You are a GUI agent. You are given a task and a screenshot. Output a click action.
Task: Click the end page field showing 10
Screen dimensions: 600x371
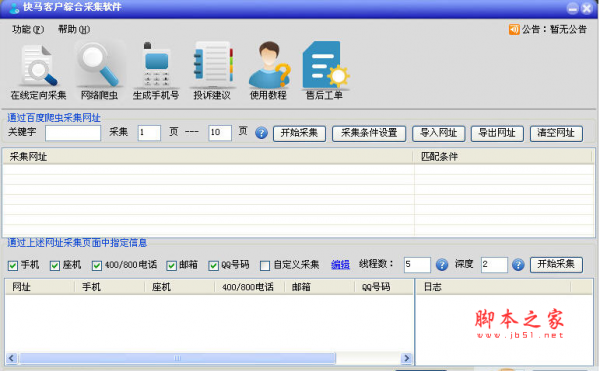pos(220,133)
